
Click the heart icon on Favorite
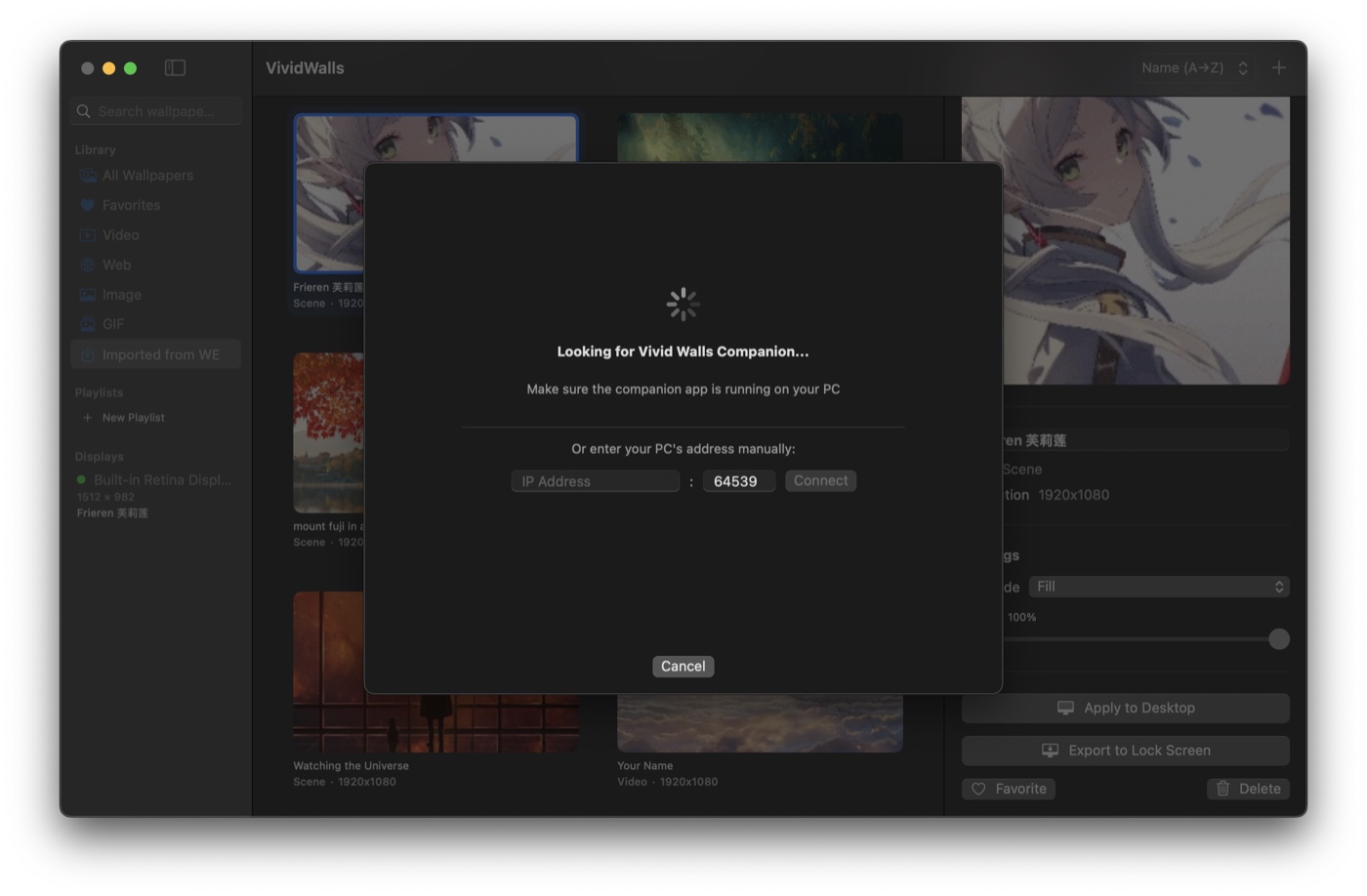(978, 789)
